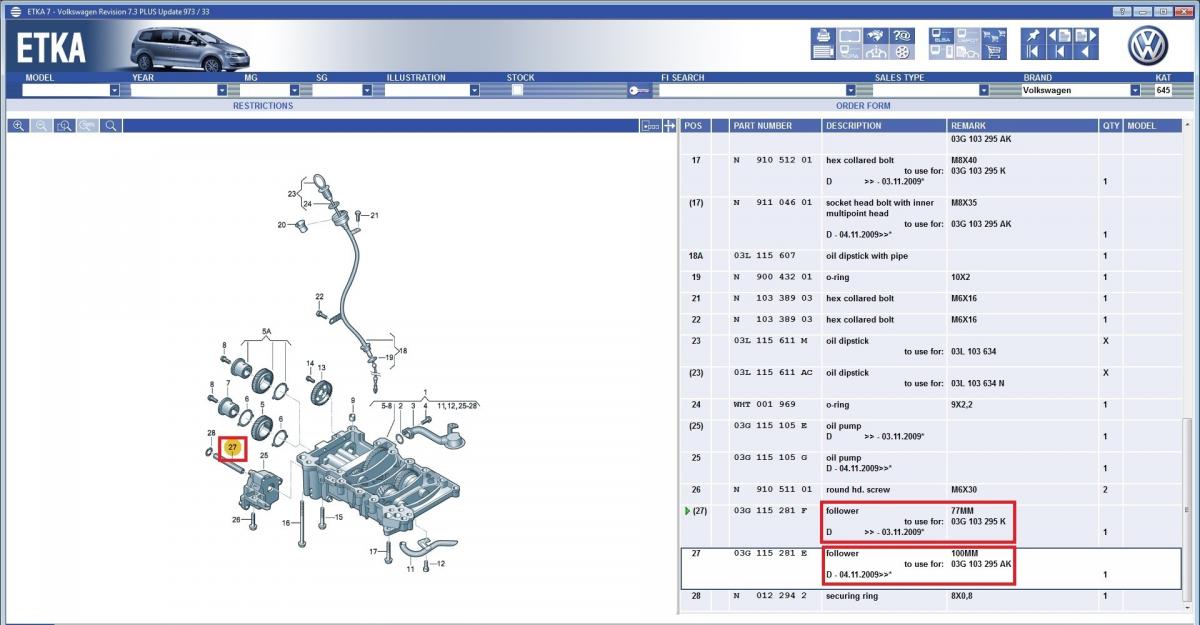Open the ?@ help icon
The width and height of the screenshot is (1200, 625).
901,35
